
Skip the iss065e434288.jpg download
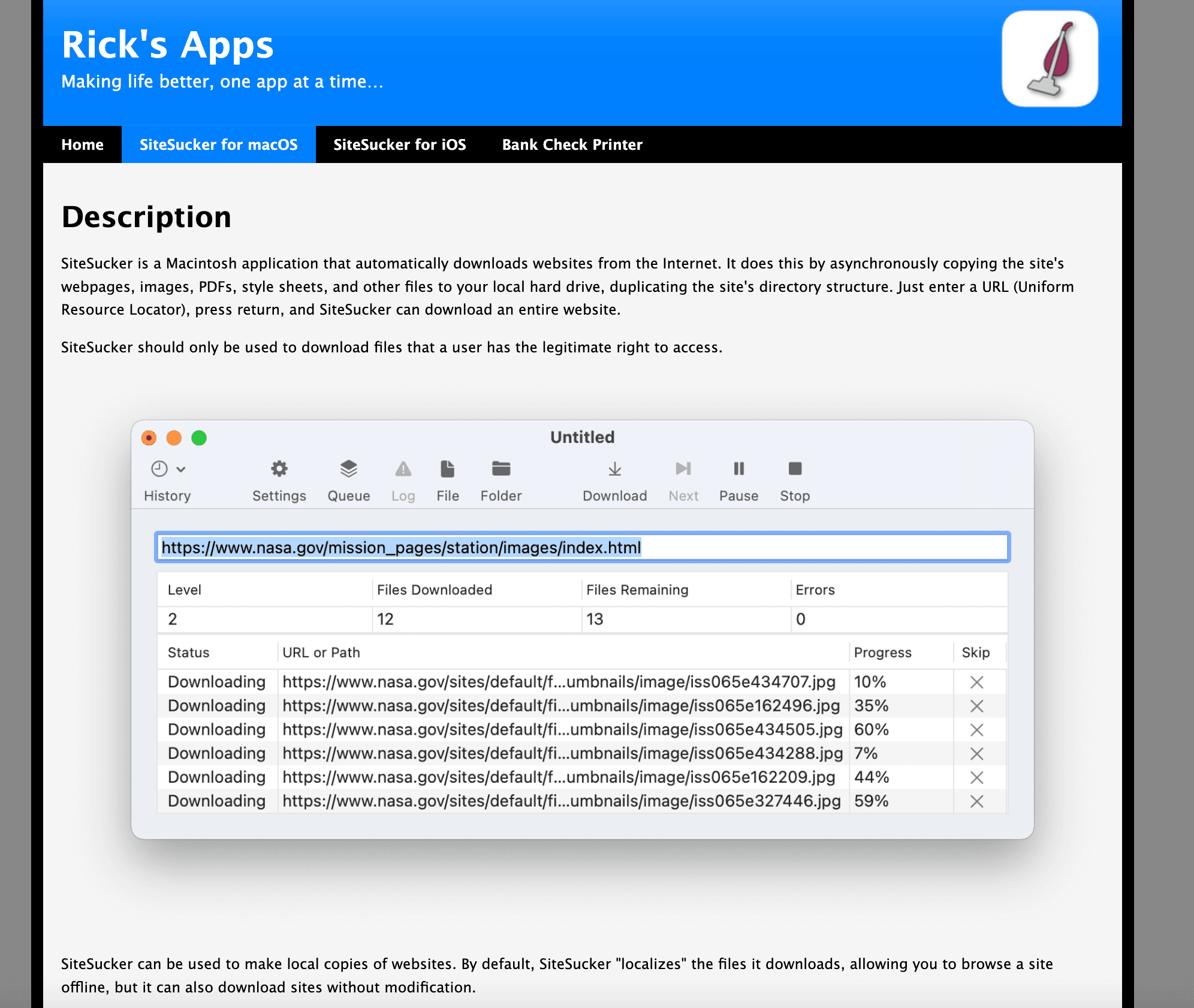click(977, 753)
